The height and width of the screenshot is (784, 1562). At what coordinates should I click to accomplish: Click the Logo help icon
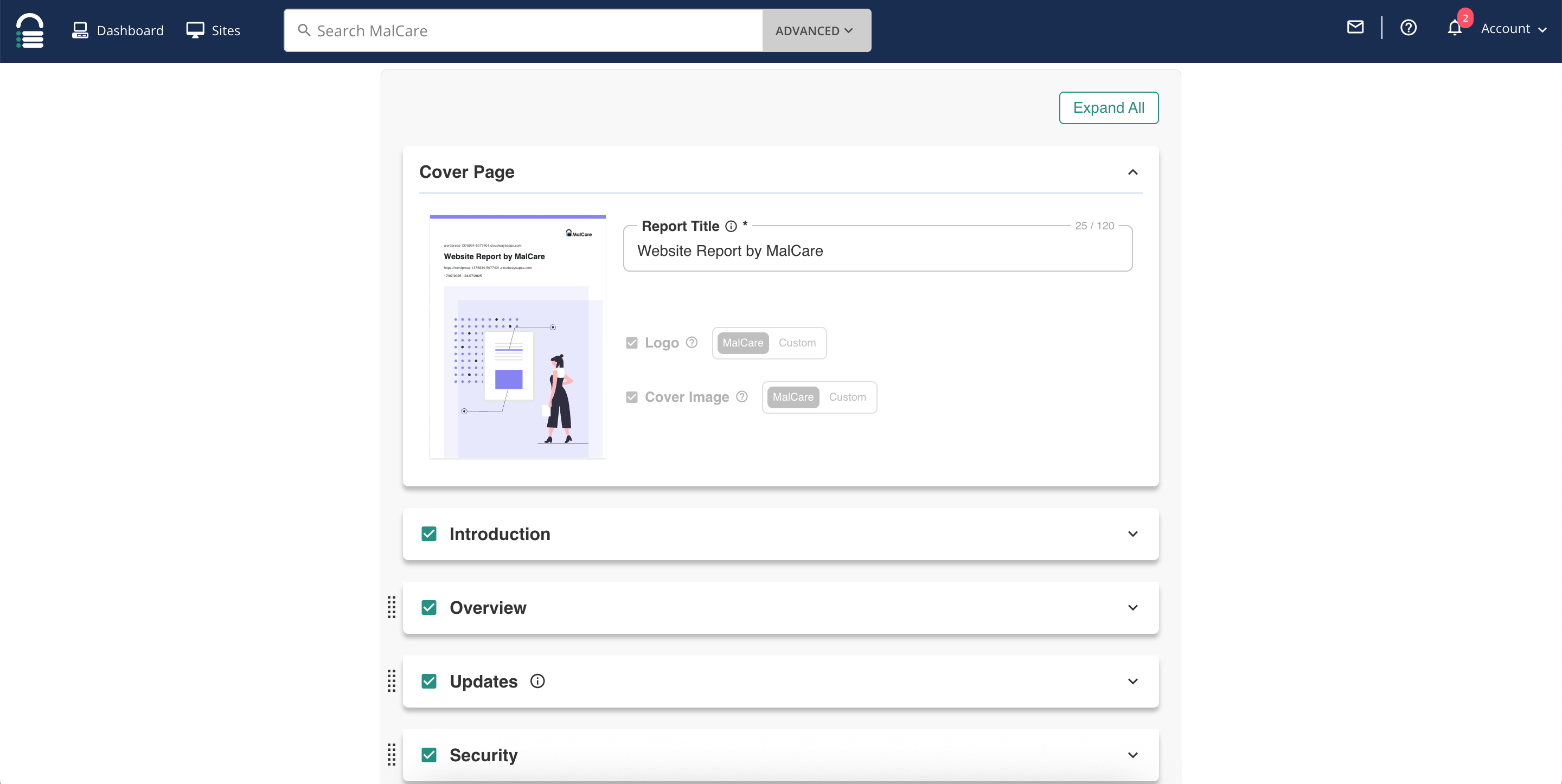pos(692,343)
